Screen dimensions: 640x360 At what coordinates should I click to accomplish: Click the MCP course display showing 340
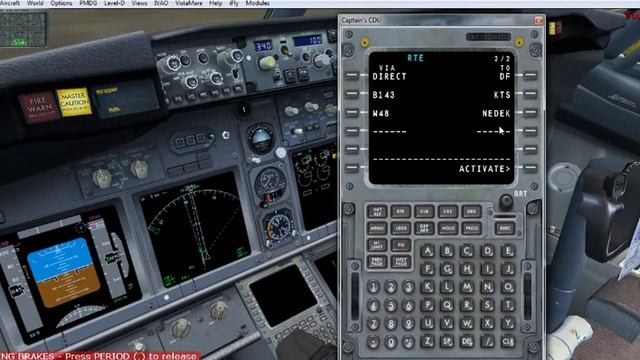click(x=263, y=46)
